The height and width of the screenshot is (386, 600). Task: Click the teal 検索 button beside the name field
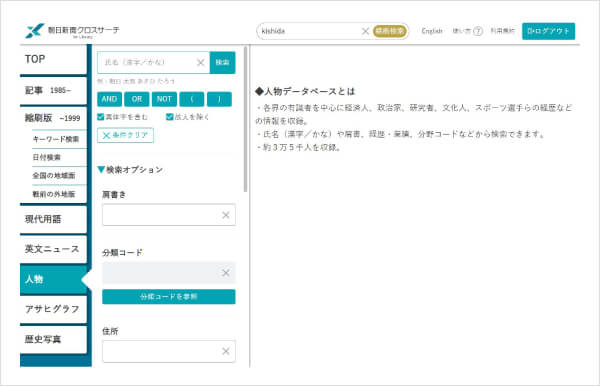tap(222, 62)
